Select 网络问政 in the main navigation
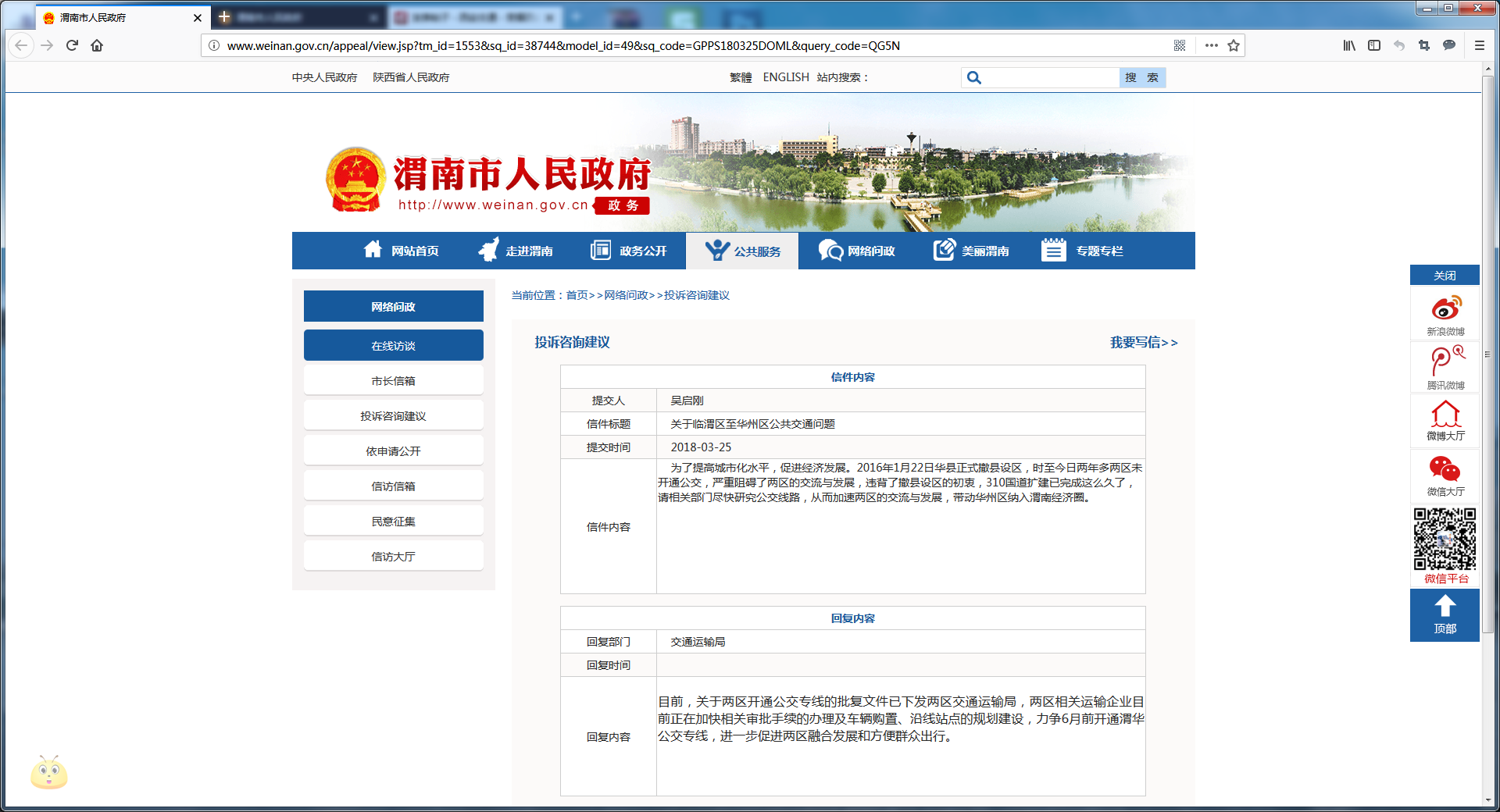The height and width of the screenshot is (812, 1500). (x=857, y=251)
